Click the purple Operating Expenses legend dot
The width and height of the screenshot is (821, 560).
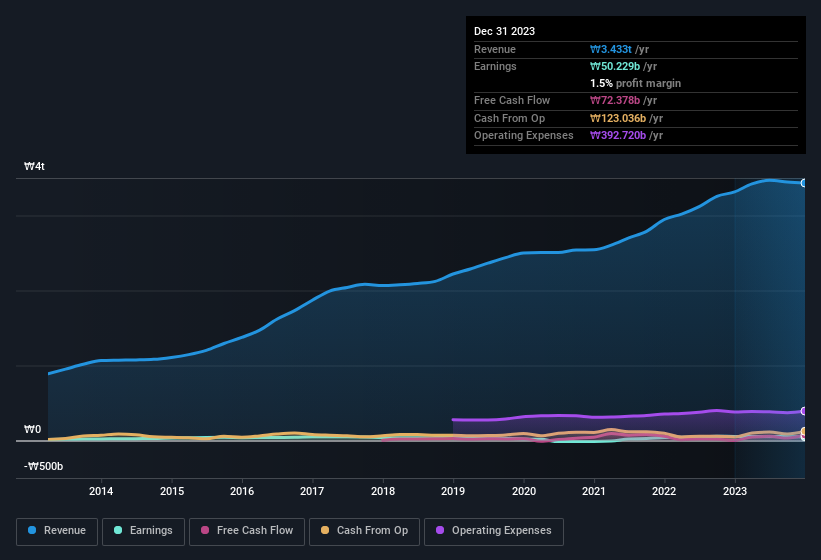(x=440, y=530)
